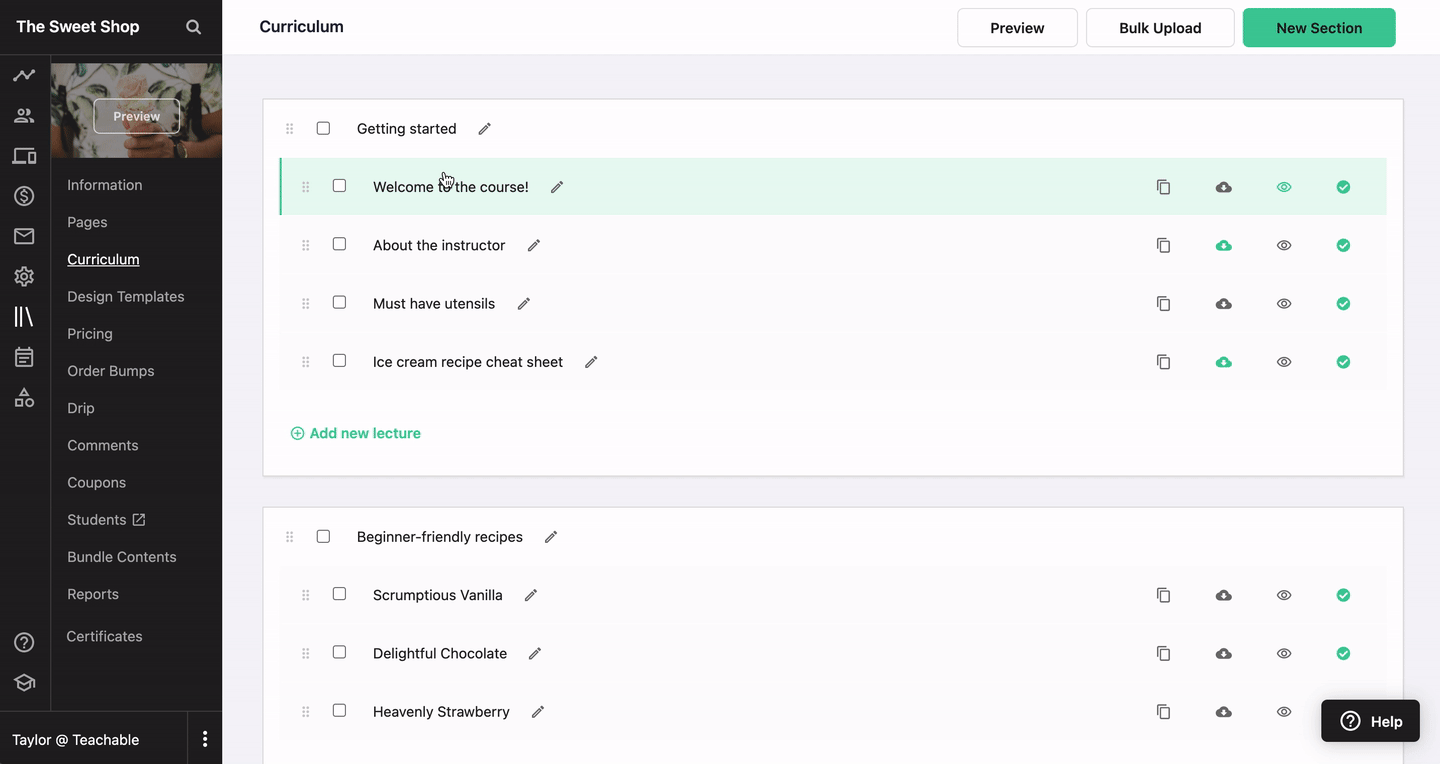Click the Preview button in the top bar
1440x764 pixels.
pyautogui.click(x=1017, y=28)
